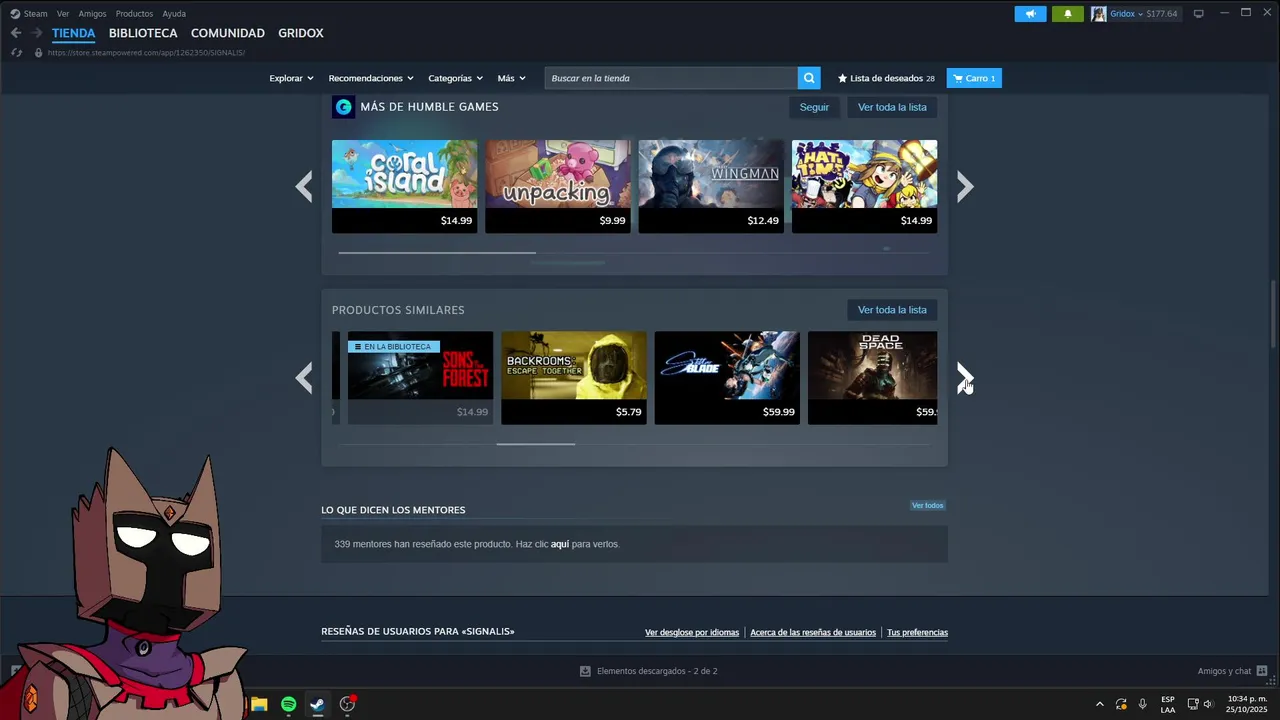Image resolution: width=1280 pixels, height=720 pixels.
Task: Open the Coral Island game card
Action: [404, 187]
